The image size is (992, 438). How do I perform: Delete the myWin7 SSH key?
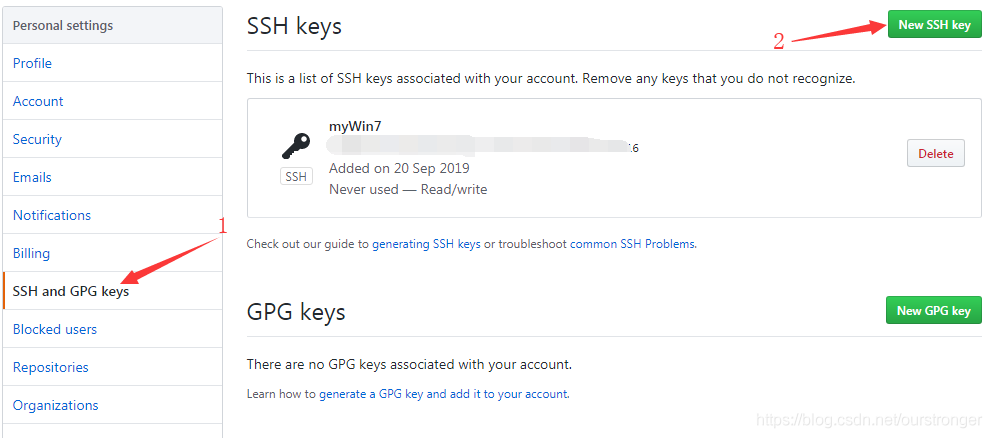(x=936, y=153)
